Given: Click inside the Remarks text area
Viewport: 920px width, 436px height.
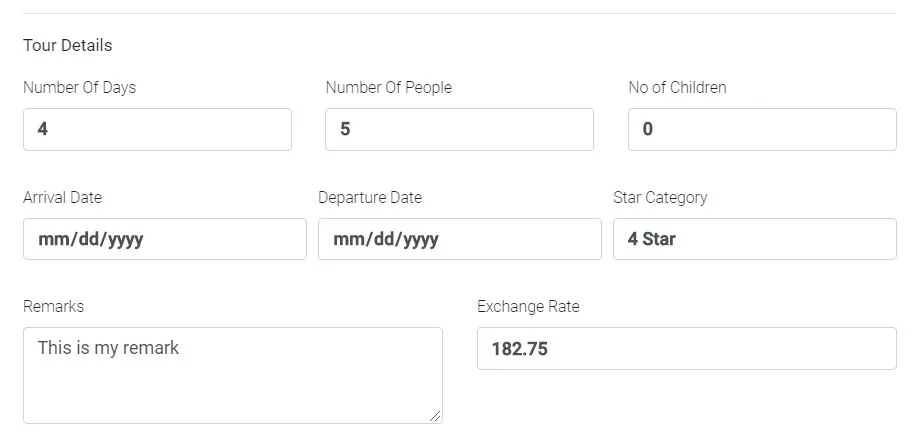Looking at the screenshot, I should [232, 375].
